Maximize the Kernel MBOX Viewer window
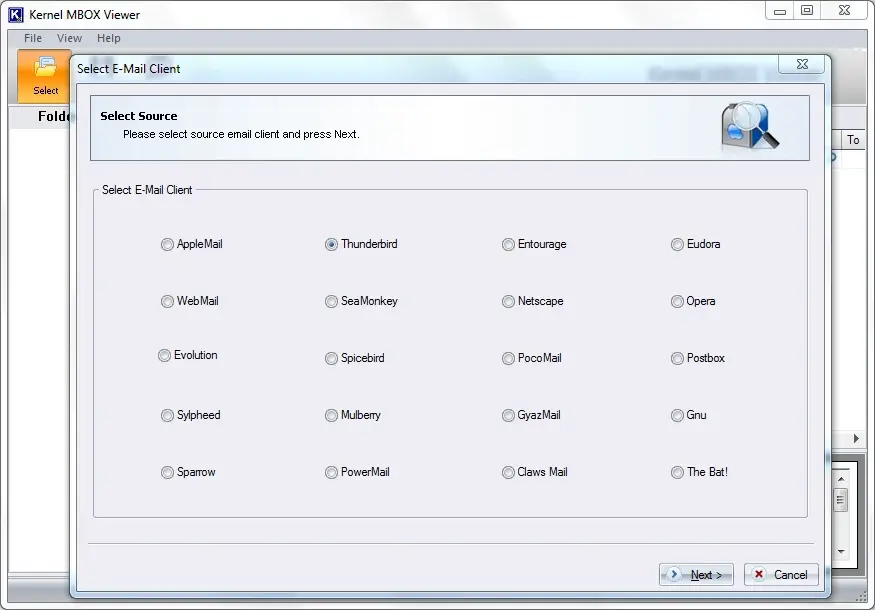 pyautogui.click(x=807, y=11)
